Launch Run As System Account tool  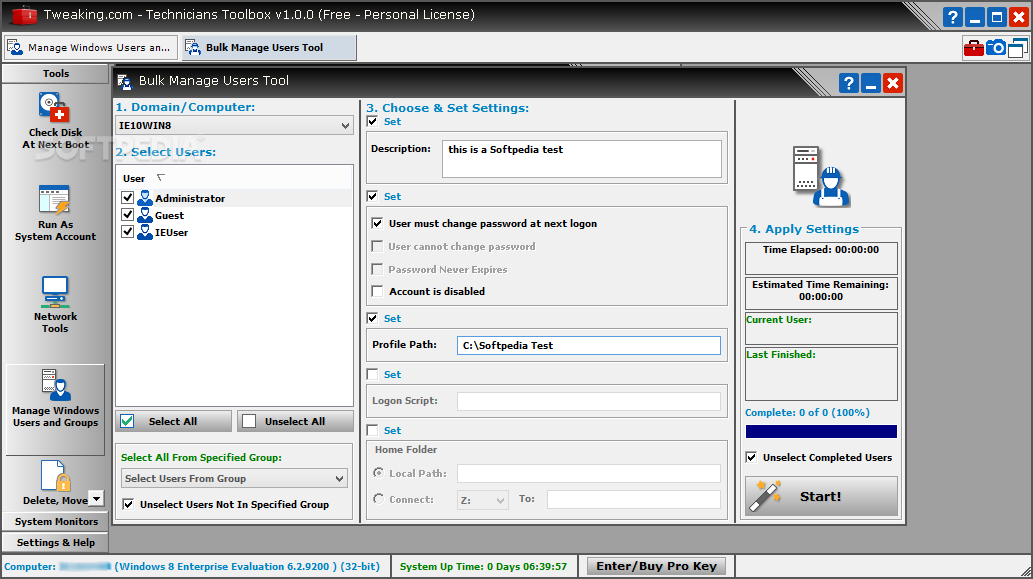(55, 213)
